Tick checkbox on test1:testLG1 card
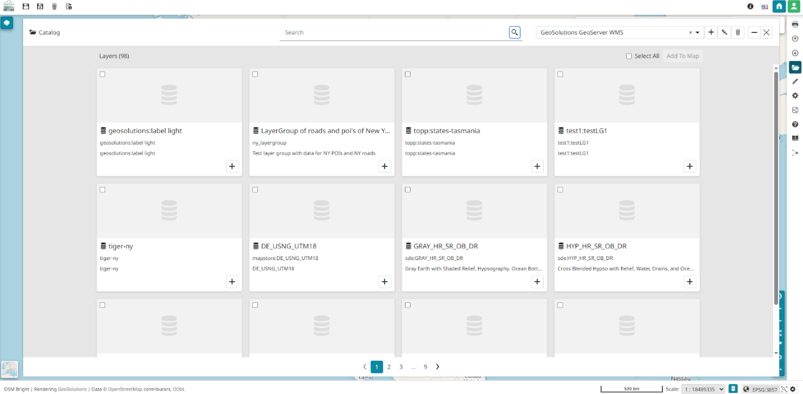Image resolution: width=803 pixels, height=394 pixels. click(560, 74)
